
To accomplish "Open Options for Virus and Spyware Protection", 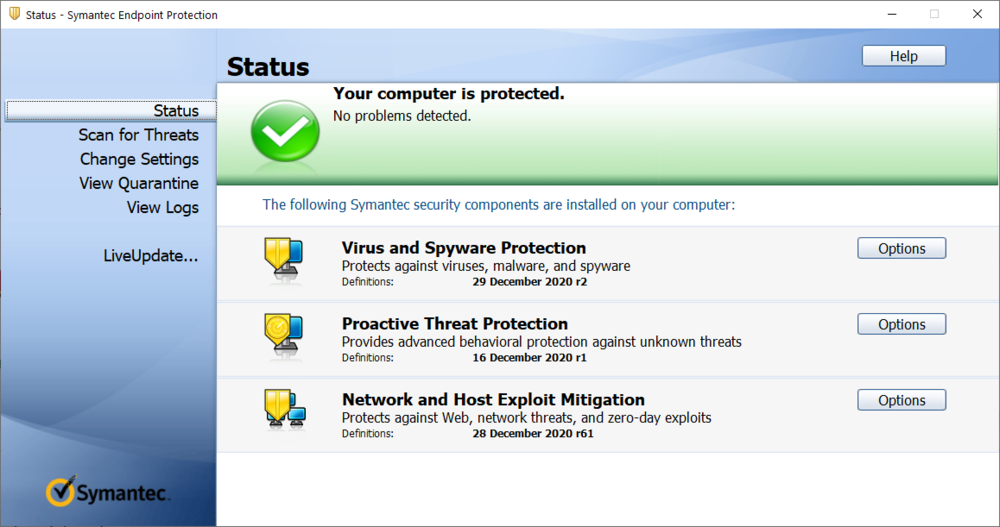I will coord(901,248).
